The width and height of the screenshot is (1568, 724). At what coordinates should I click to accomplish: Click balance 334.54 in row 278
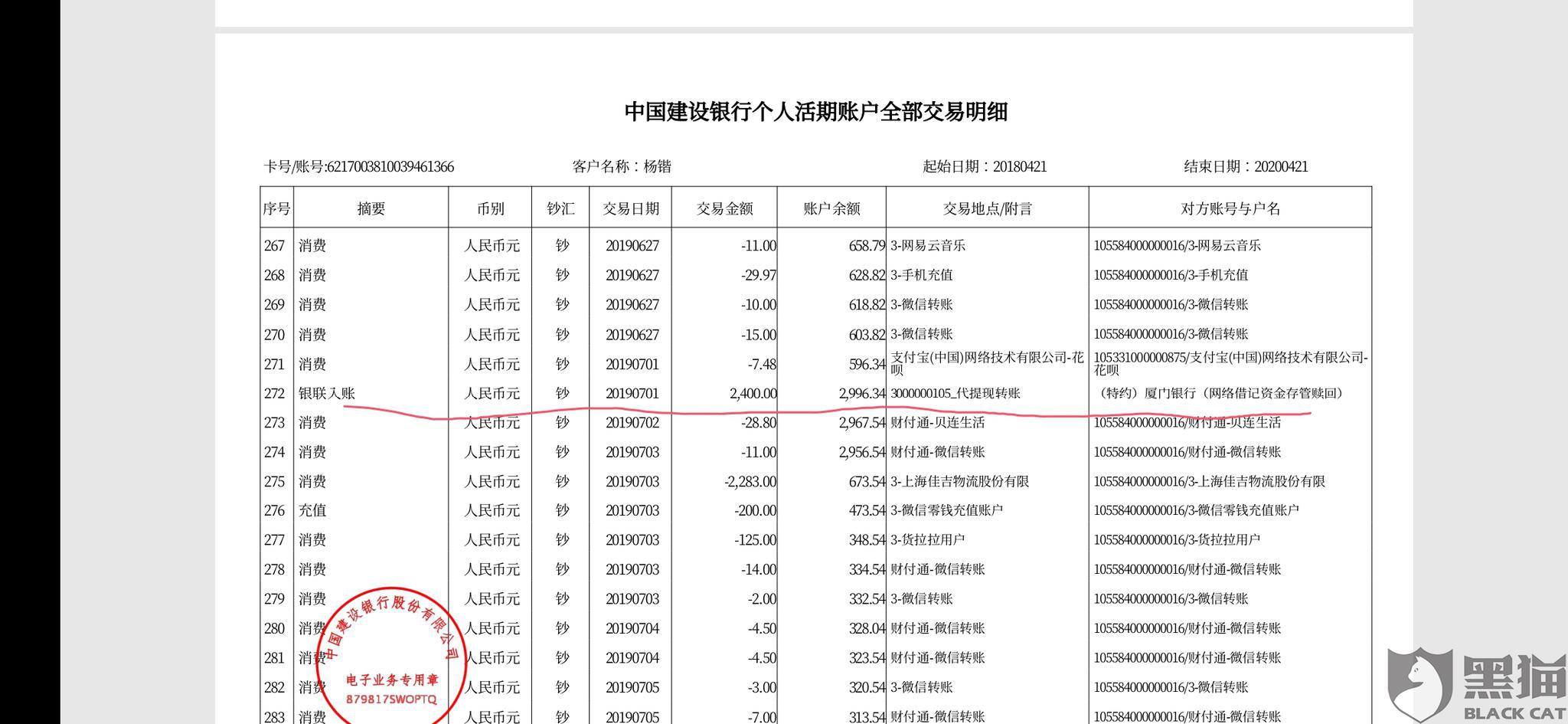point(867,570)
